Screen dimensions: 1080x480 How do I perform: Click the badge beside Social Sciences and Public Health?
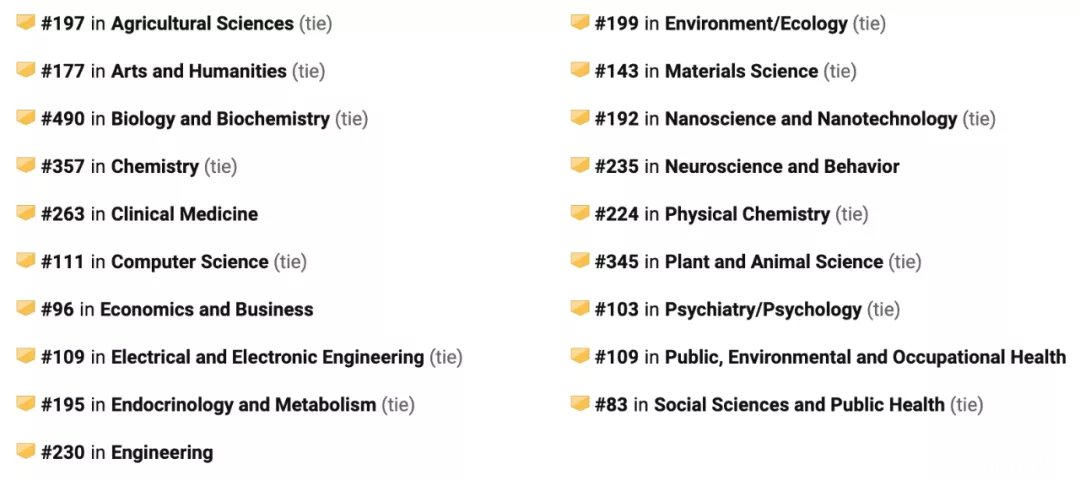(x=579, y=404)
